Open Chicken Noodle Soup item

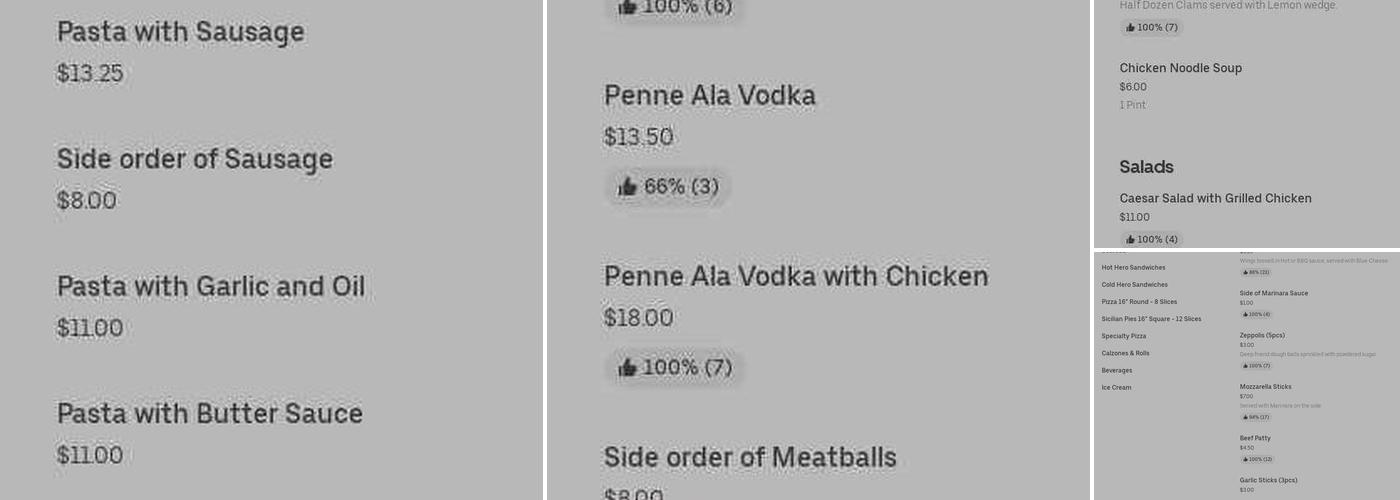pyautogui.click(x=1180, y=68)
